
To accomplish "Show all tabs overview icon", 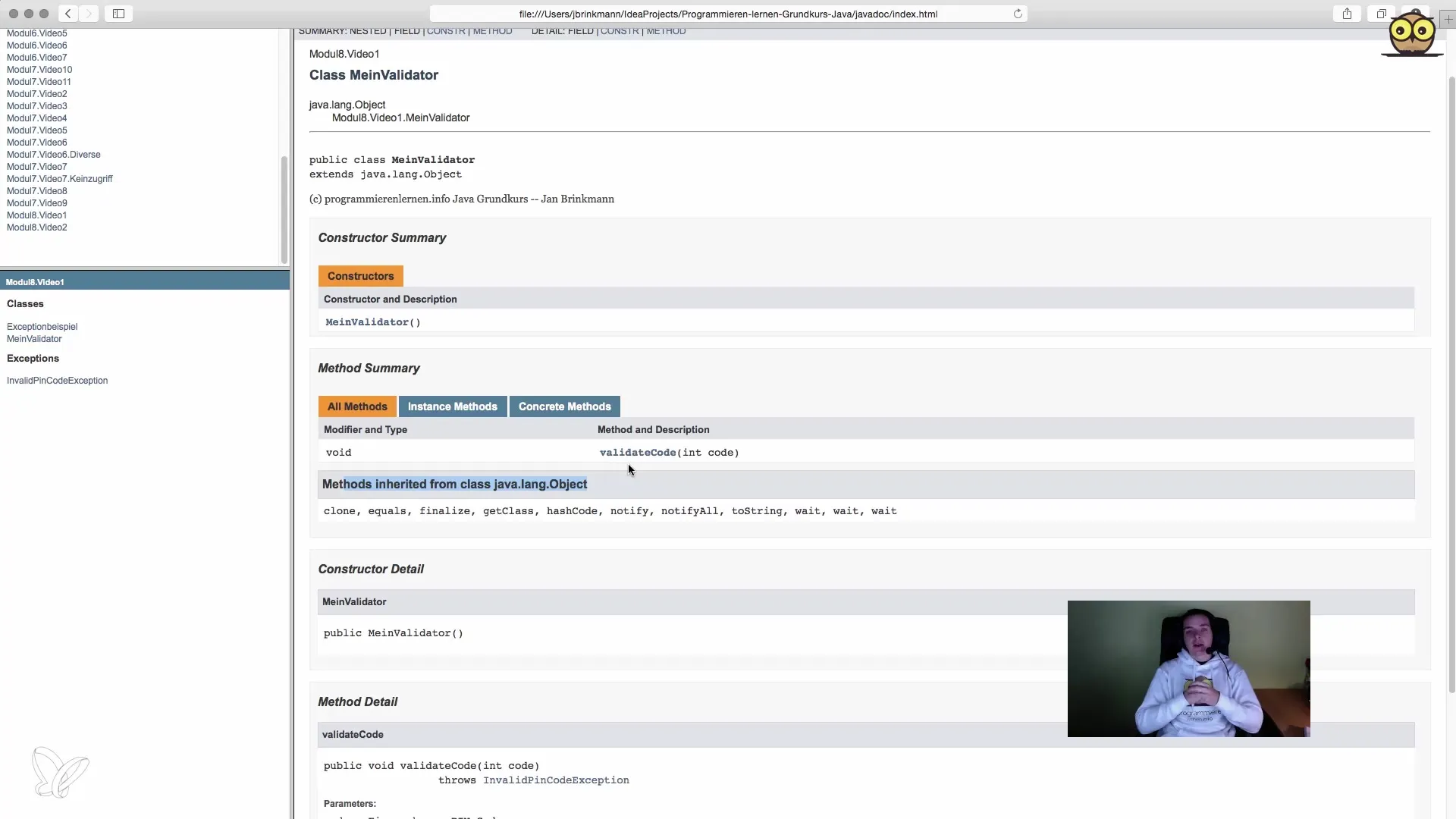I will click(1381, 14).
